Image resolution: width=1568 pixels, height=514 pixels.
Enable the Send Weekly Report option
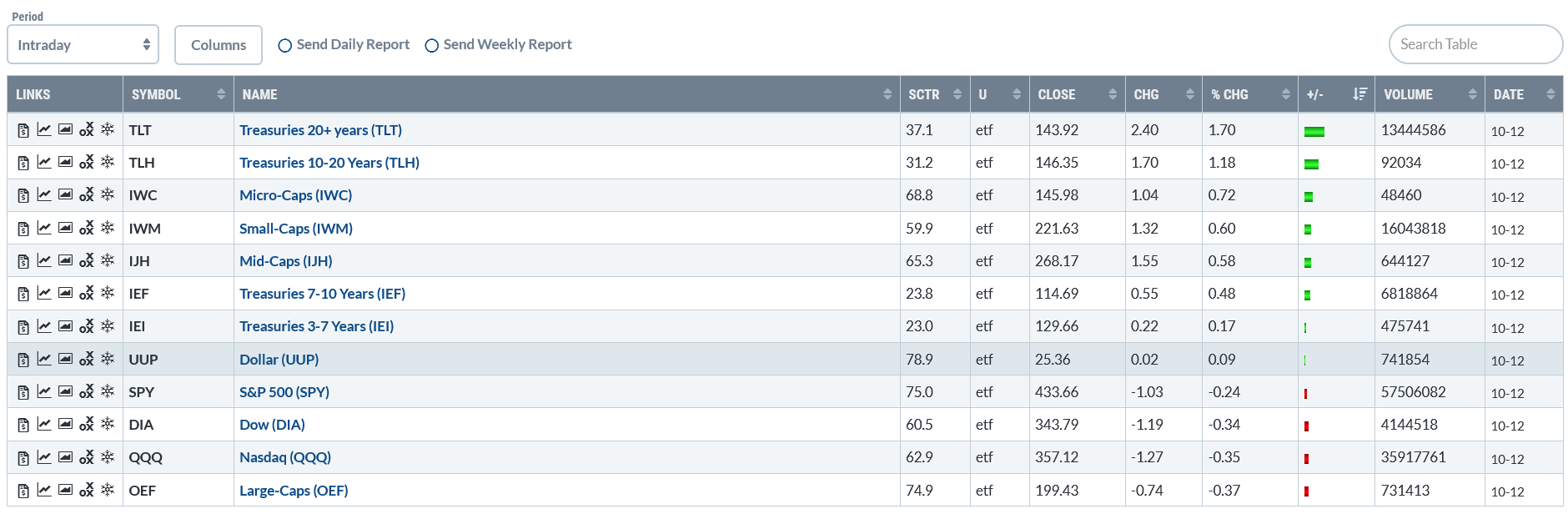[x=432, y=45]
